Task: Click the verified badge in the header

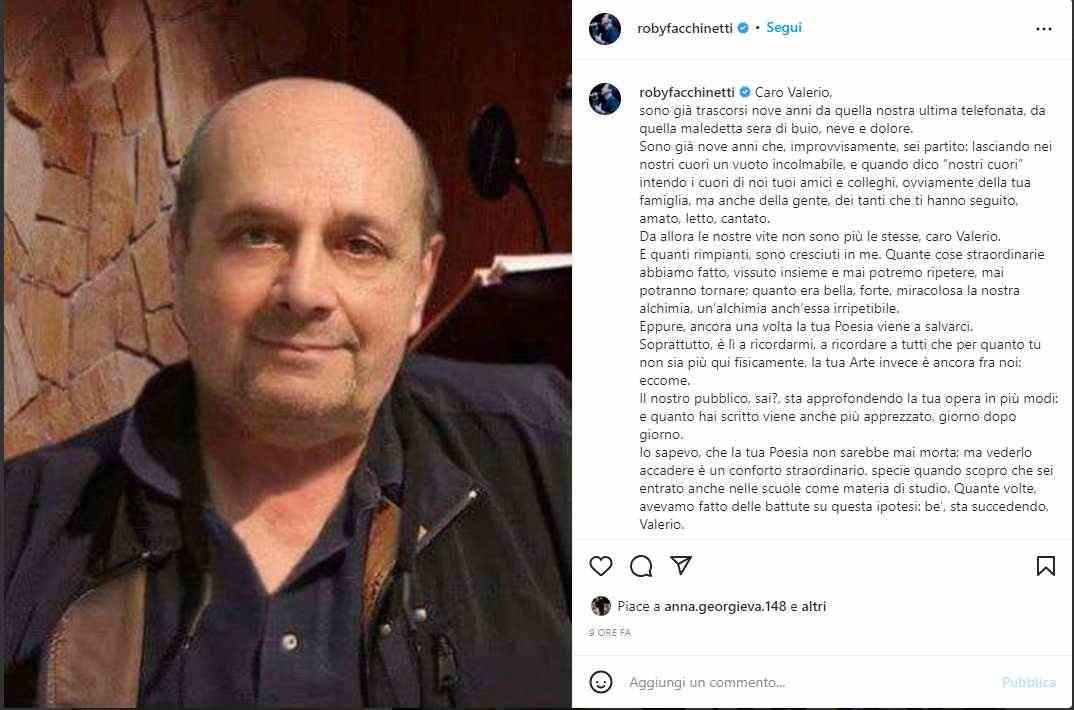Action: (x=742, y=28)
